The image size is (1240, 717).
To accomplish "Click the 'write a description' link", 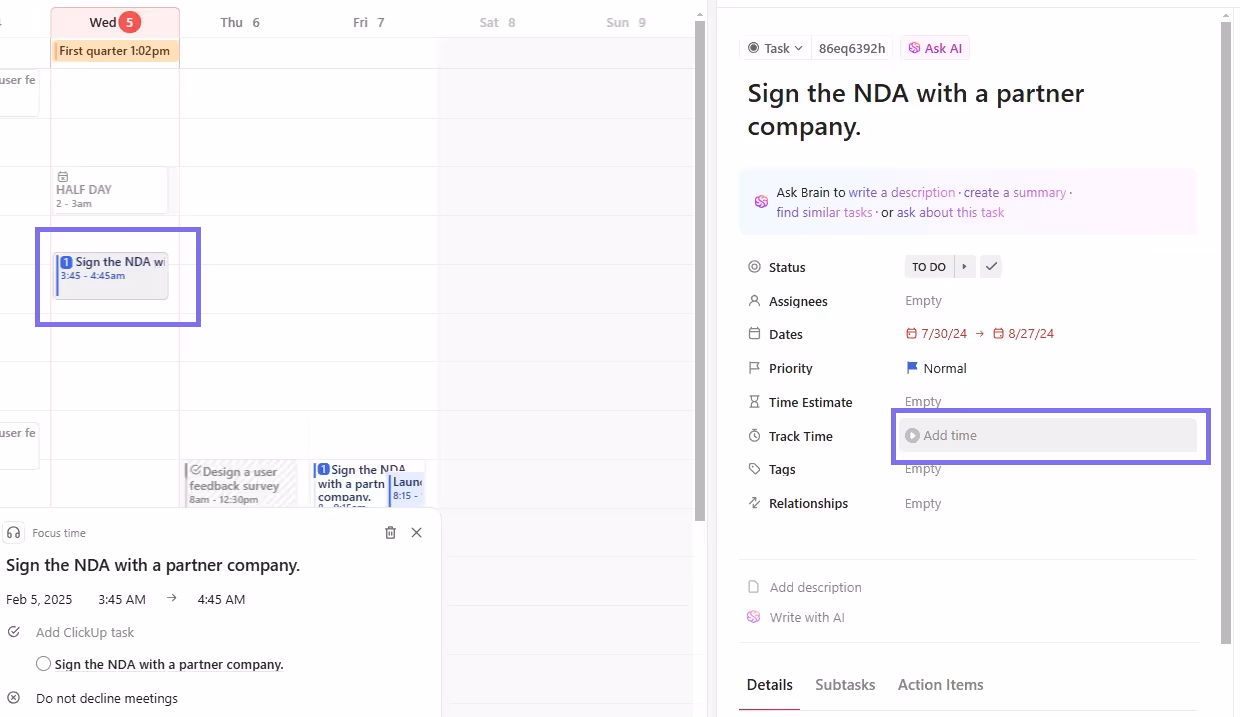I will (901, 192).
